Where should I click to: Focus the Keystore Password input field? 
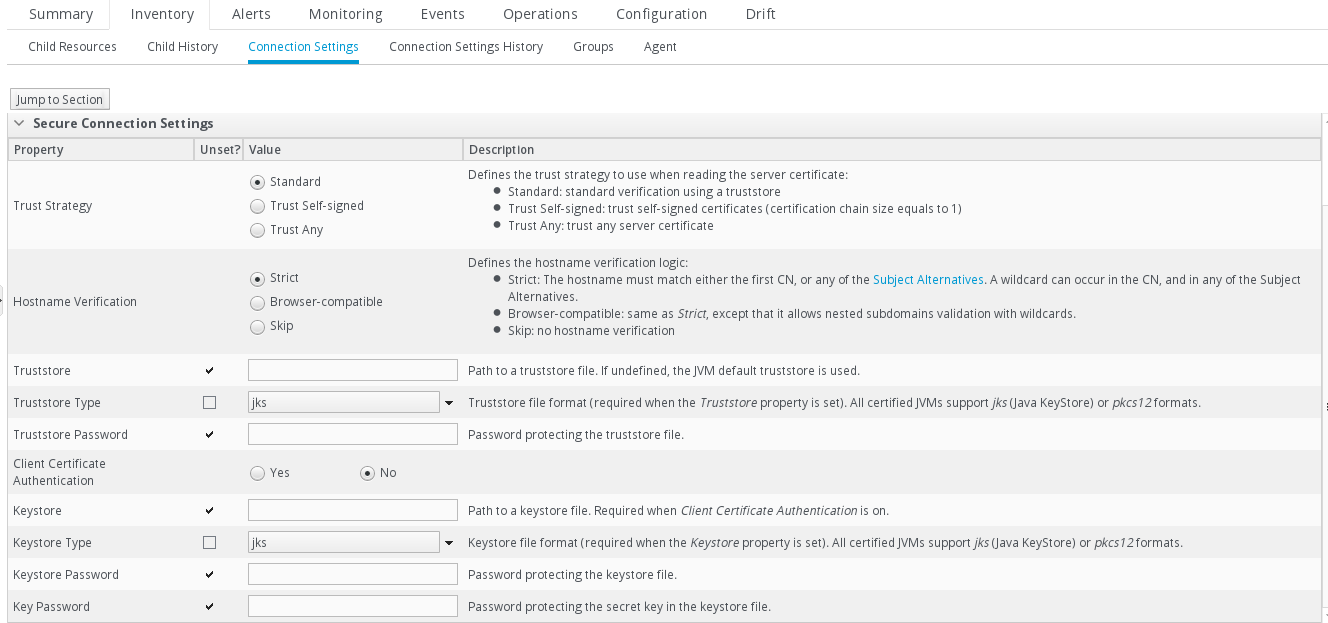coord(352,575)
